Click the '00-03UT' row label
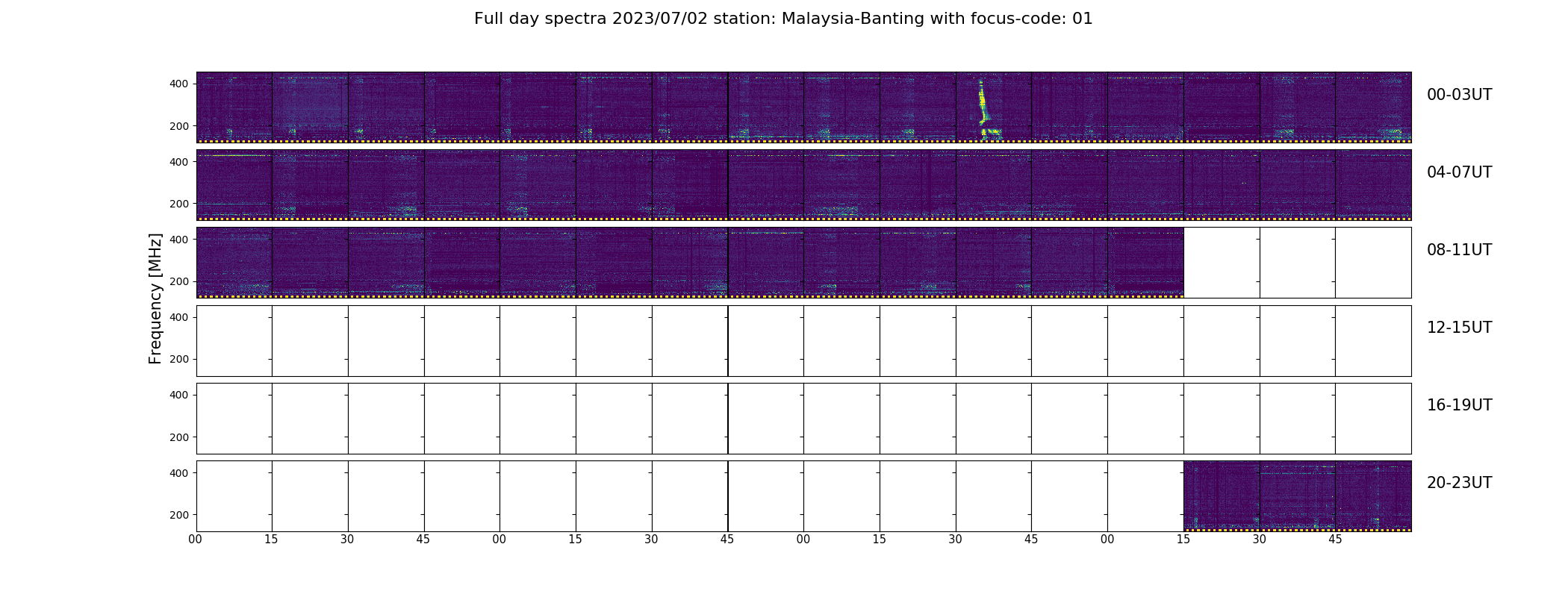1568x597 pixels. point(1459,95)
